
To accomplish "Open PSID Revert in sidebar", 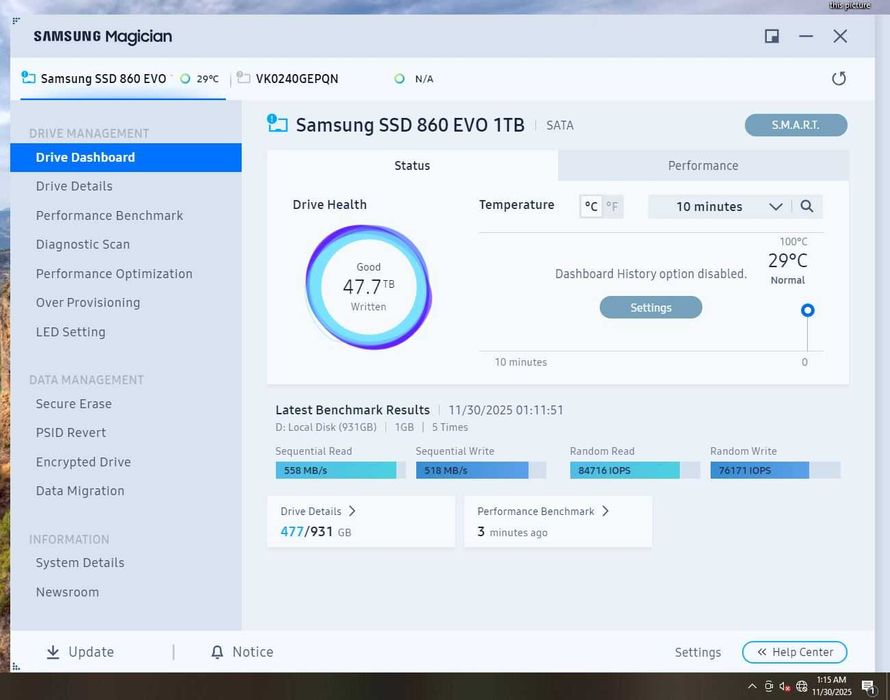I will tap(70, 433).
